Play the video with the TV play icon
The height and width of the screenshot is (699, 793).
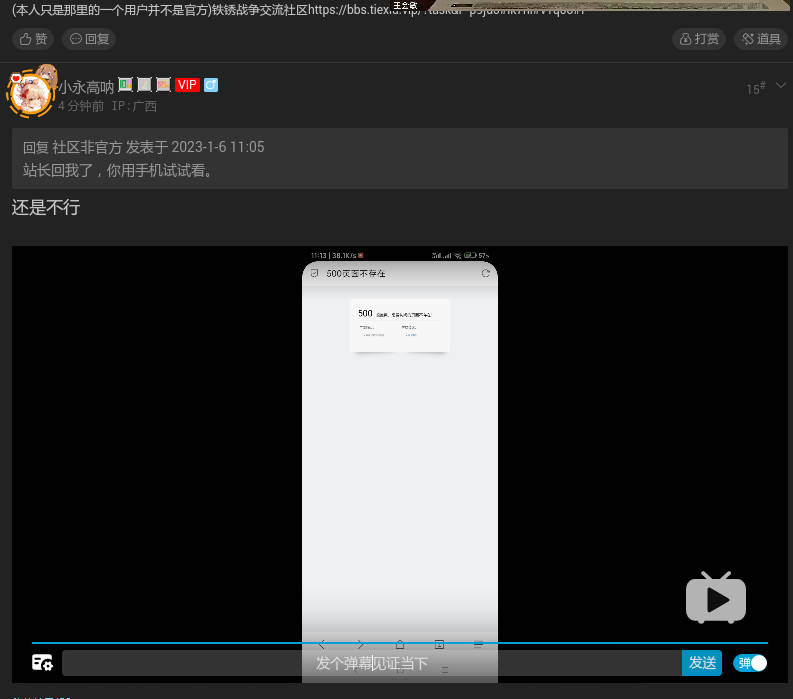tap(715, 598)
